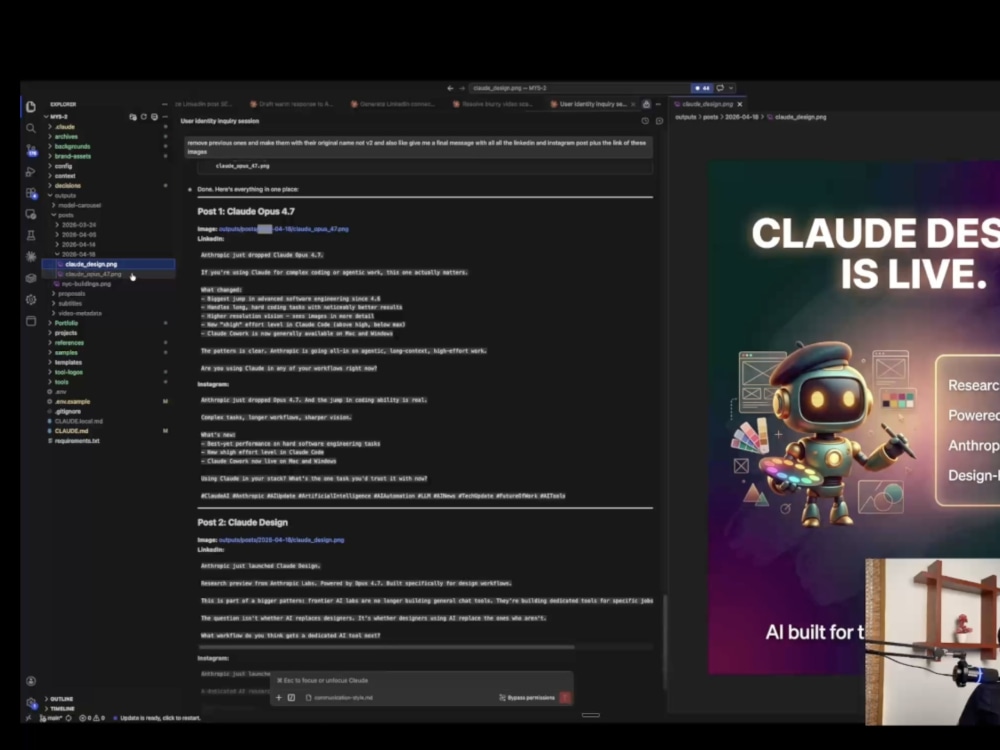Expand the OUTLINE section

[x=61, y=699]
